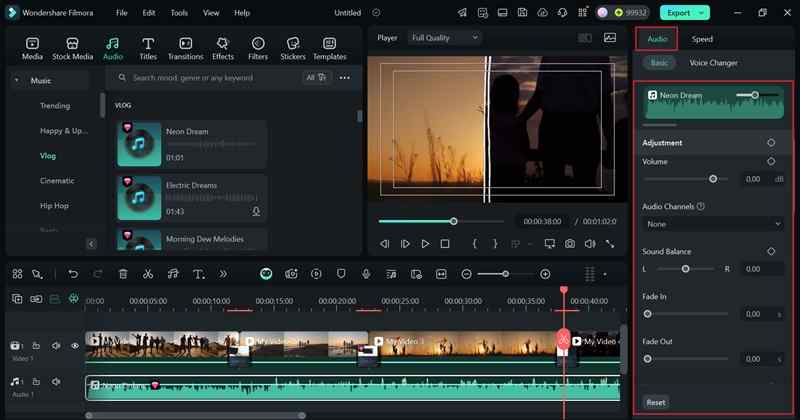
Task: Click the Stop button in player
Action: pos(445,244)
